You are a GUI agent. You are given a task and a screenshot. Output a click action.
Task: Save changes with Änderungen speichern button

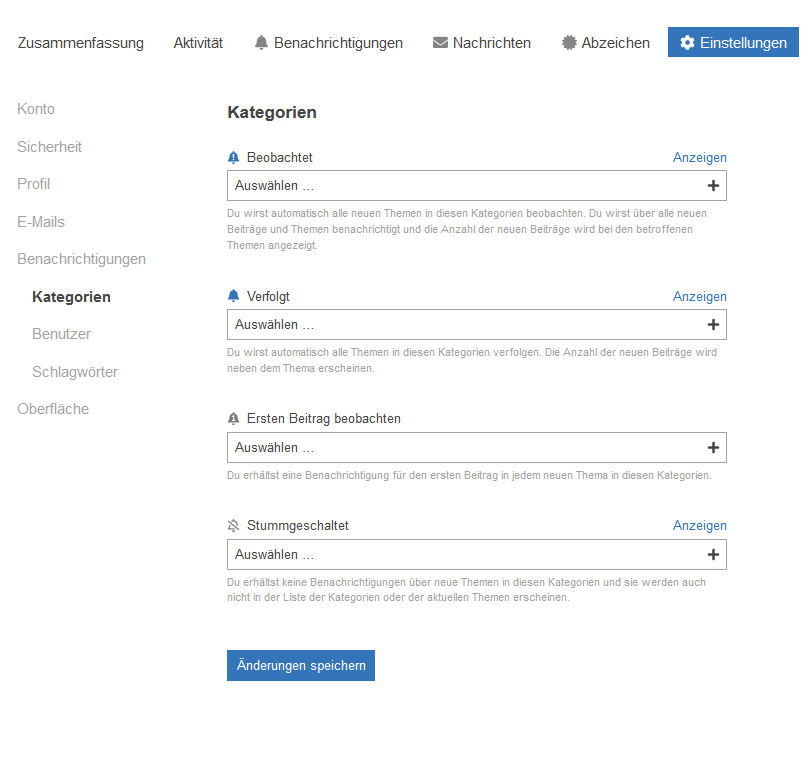301,665
